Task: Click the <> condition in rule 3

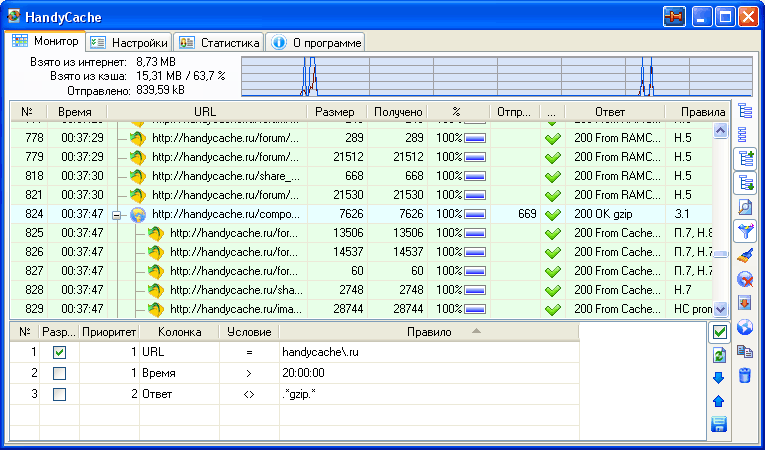Action: coord(249,394)
